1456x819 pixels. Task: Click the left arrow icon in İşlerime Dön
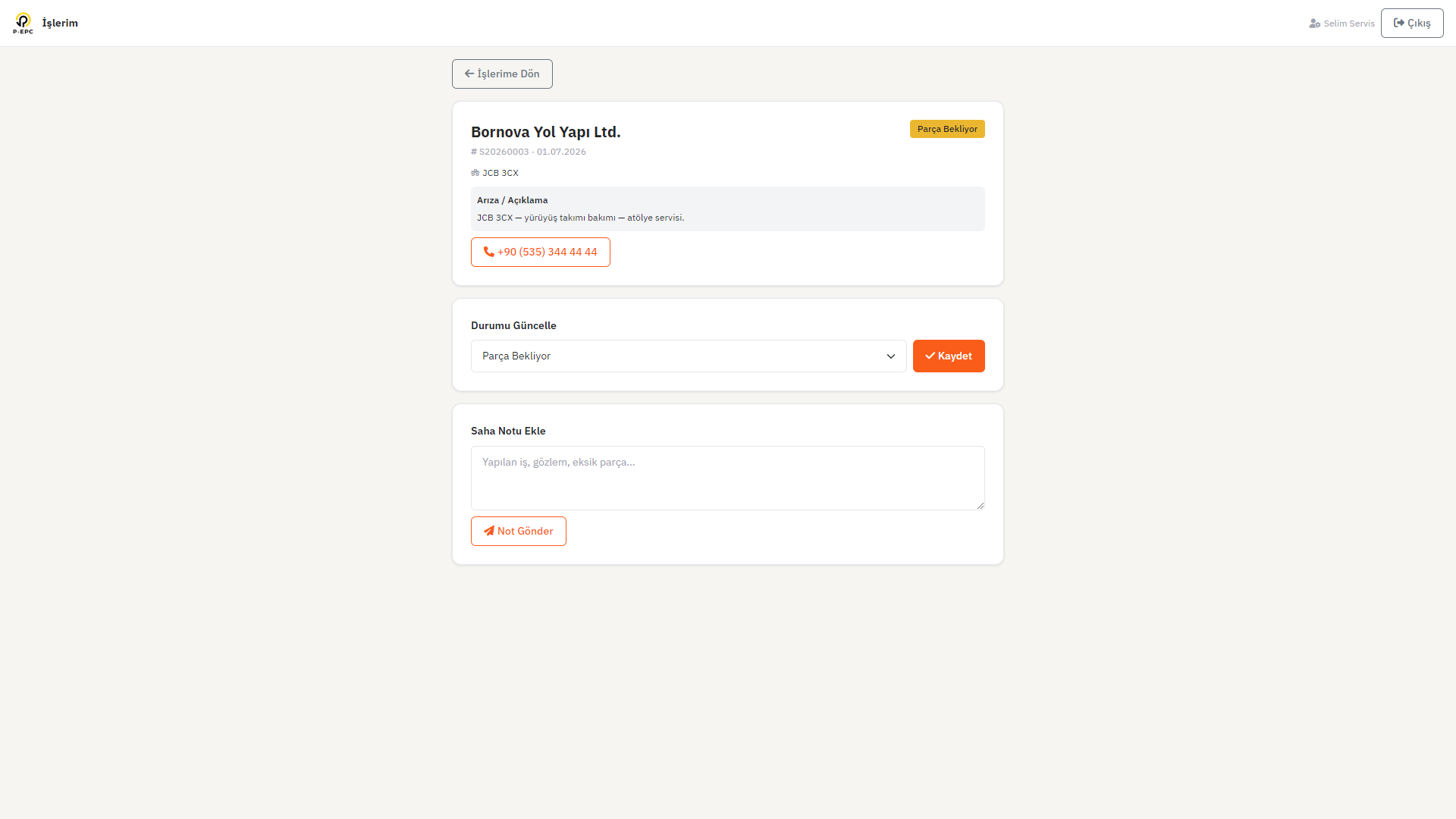point(469,74)
